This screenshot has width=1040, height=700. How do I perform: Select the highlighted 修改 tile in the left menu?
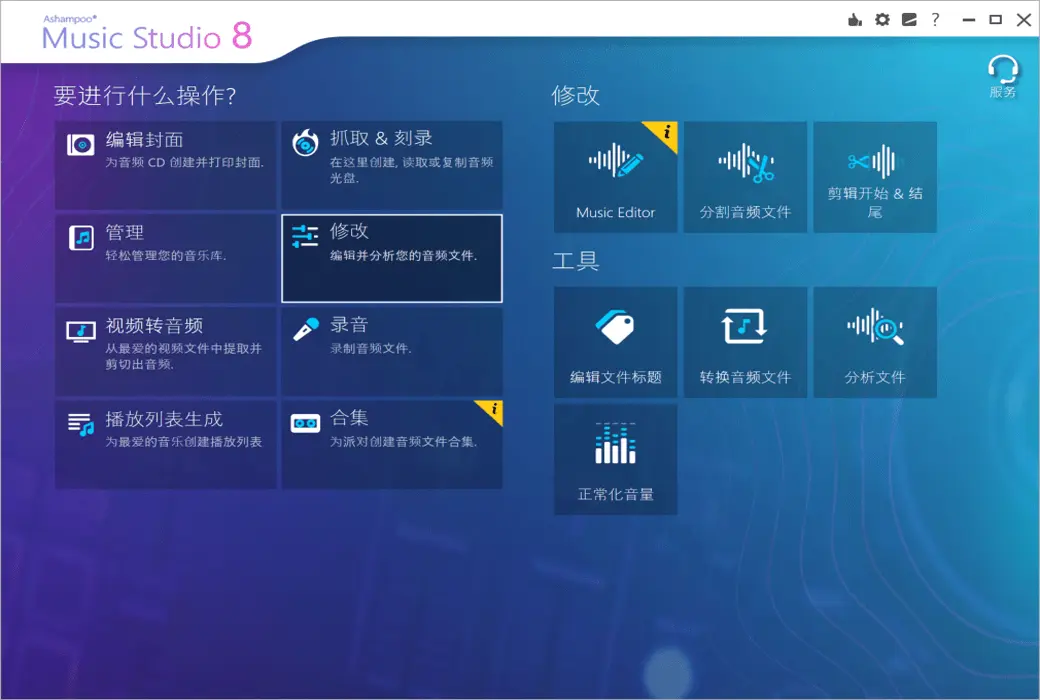(391, 258)
